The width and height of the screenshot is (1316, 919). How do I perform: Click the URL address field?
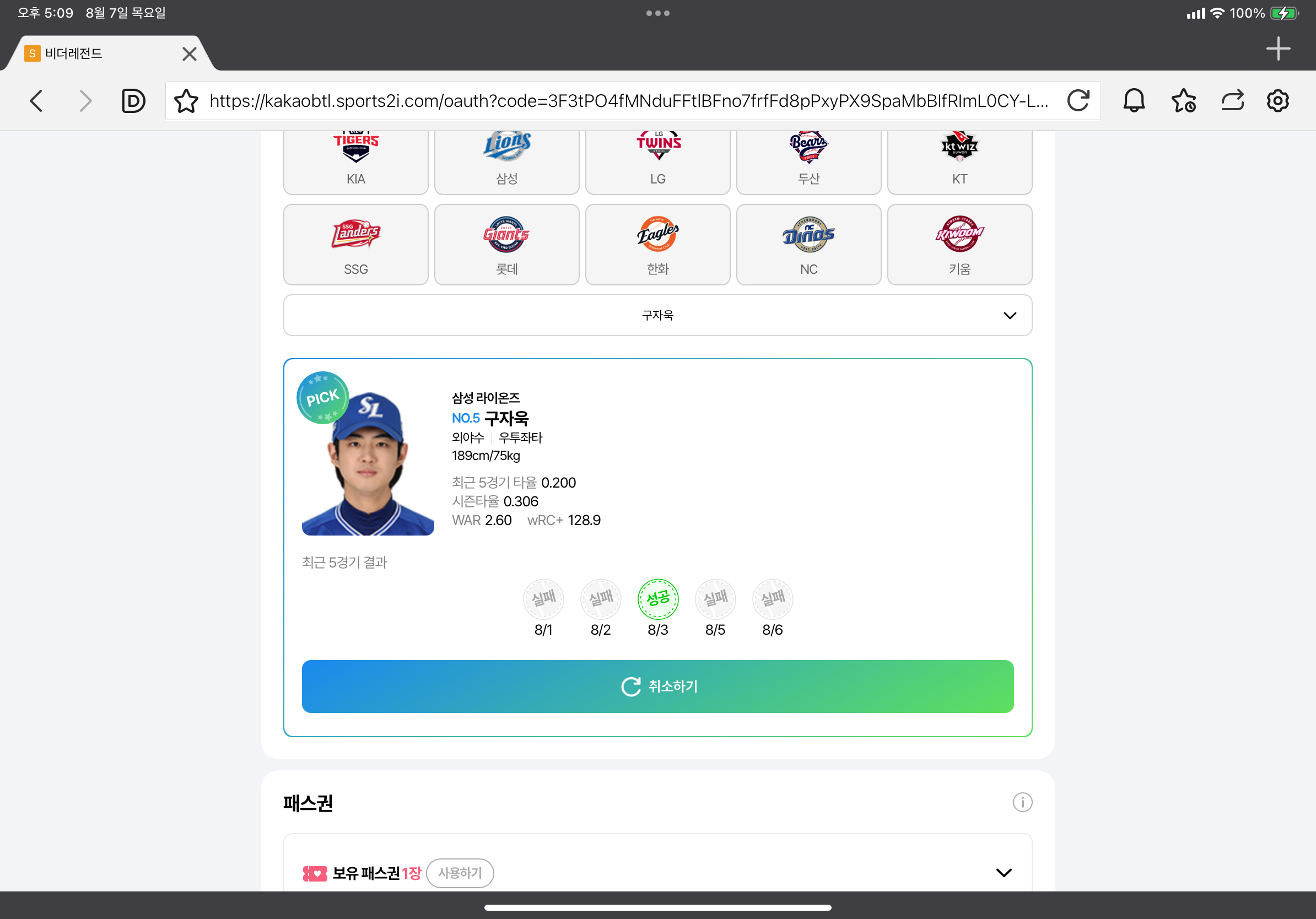pyautogui.click(x=629, y=101)
